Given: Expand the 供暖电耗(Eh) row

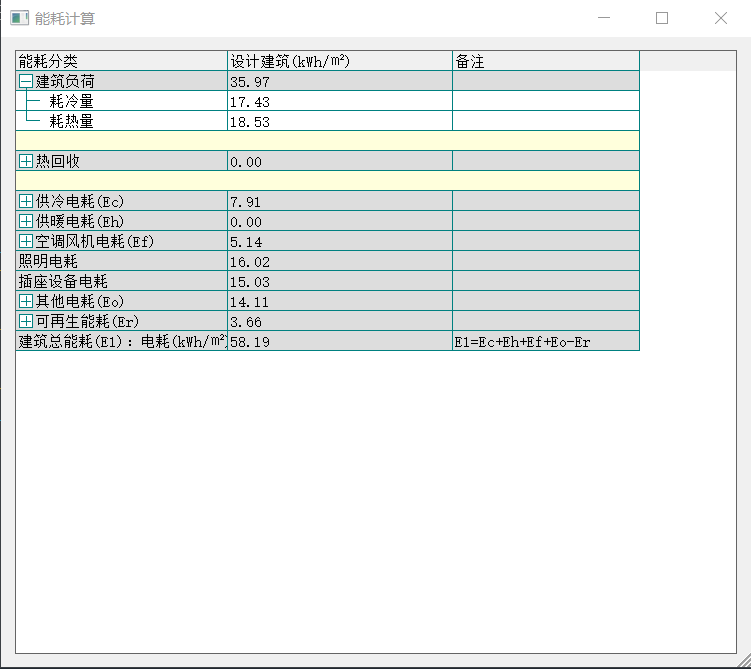Looking at the screenshot, I should pos(26,221).
